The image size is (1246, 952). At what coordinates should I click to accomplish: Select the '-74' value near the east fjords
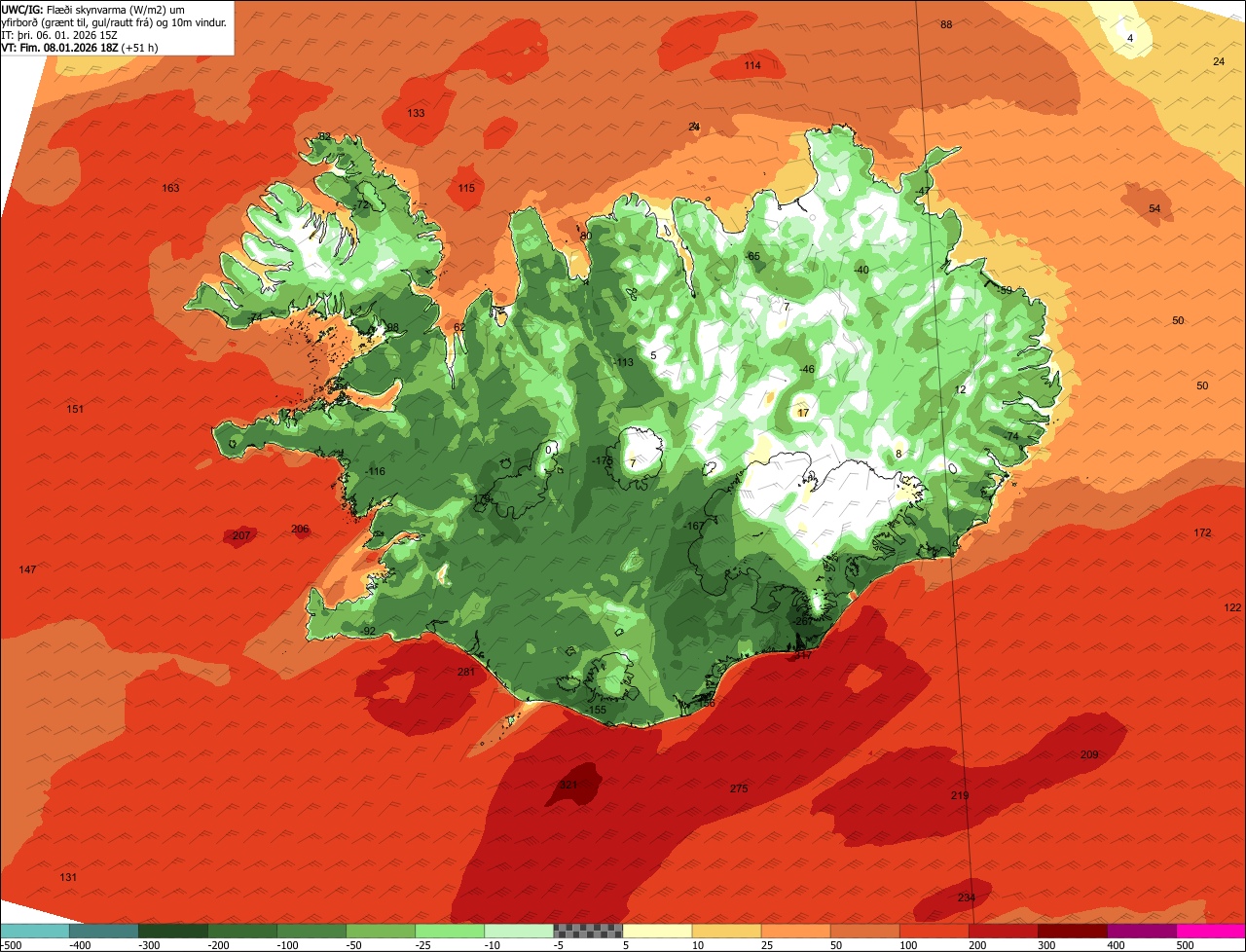(1011, 436)
